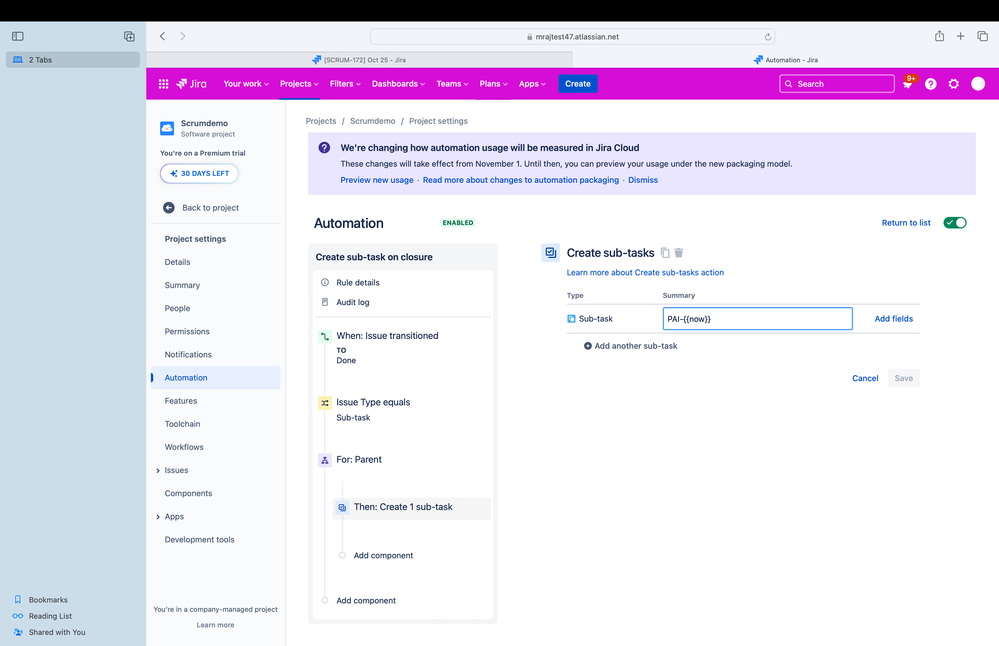999x646 pixels.
Task: Click the 30 DAYS LEFT trial button
Action: (199, 173)
